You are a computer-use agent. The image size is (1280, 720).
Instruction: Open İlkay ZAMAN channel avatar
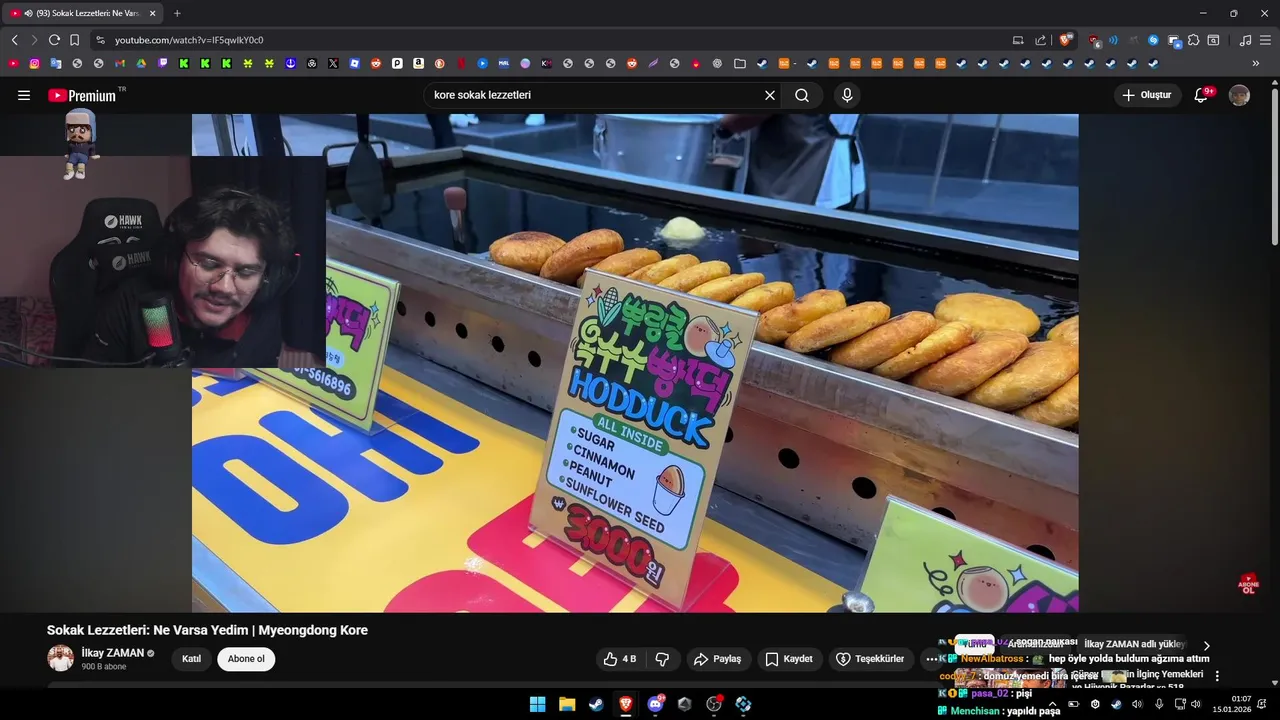tap(61, 658)
